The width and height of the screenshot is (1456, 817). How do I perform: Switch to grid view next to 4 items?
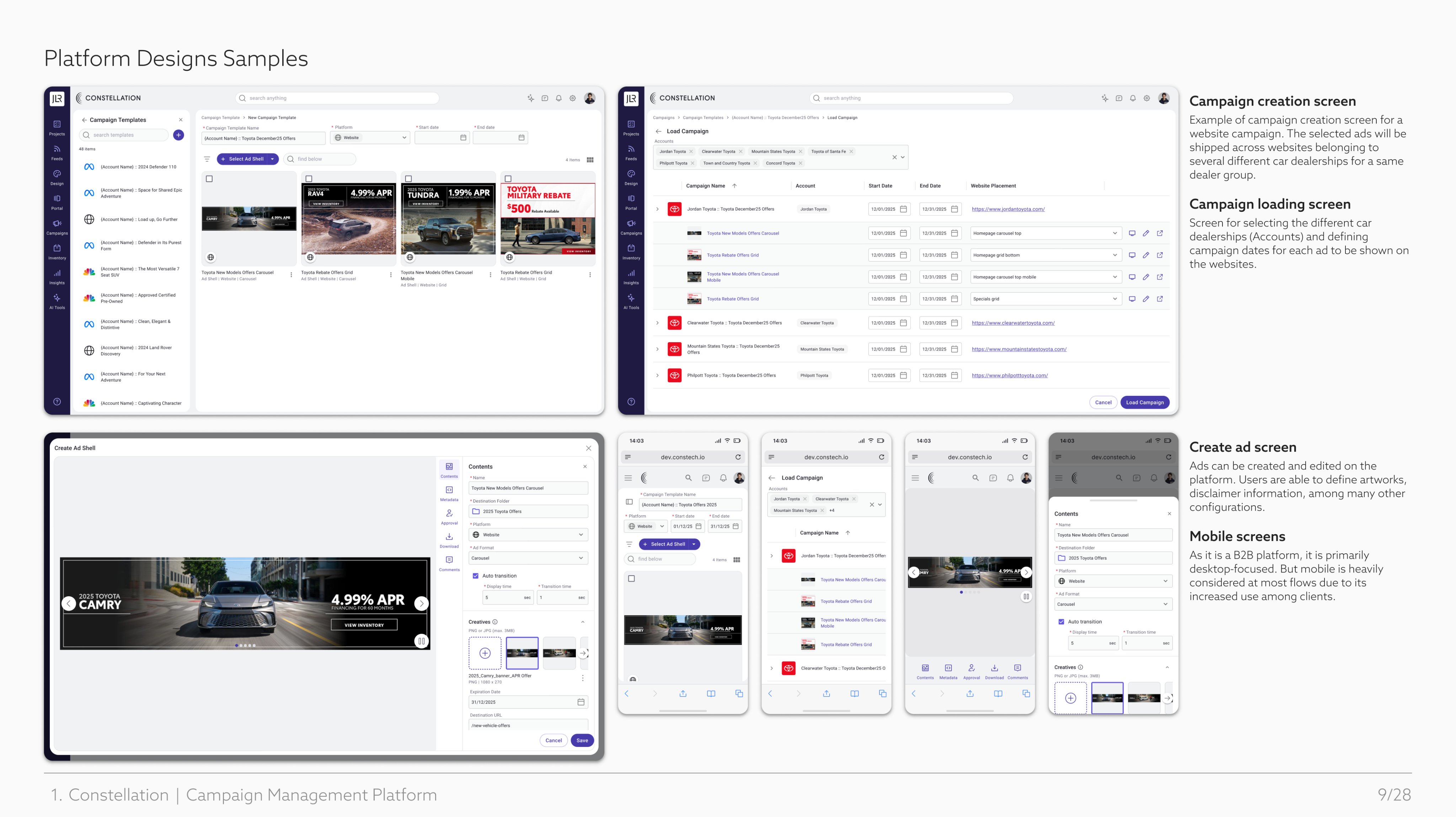coord(590,159)
